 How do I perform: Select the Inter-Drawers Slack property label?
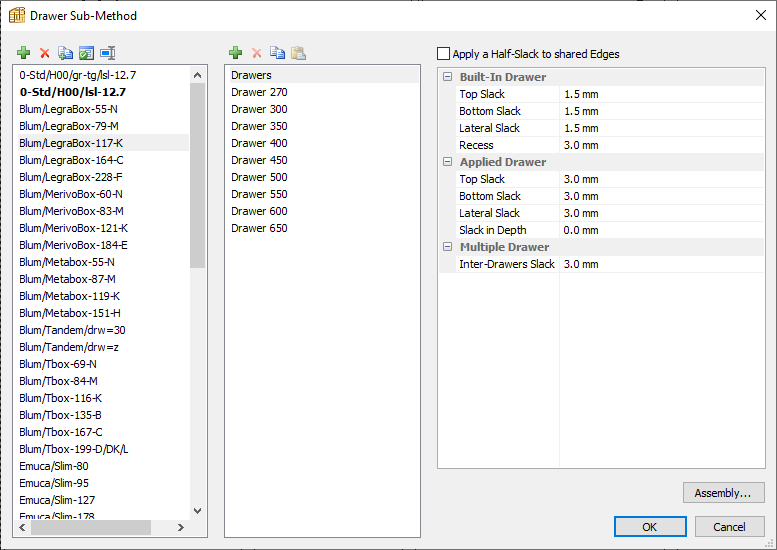[507, 264]
